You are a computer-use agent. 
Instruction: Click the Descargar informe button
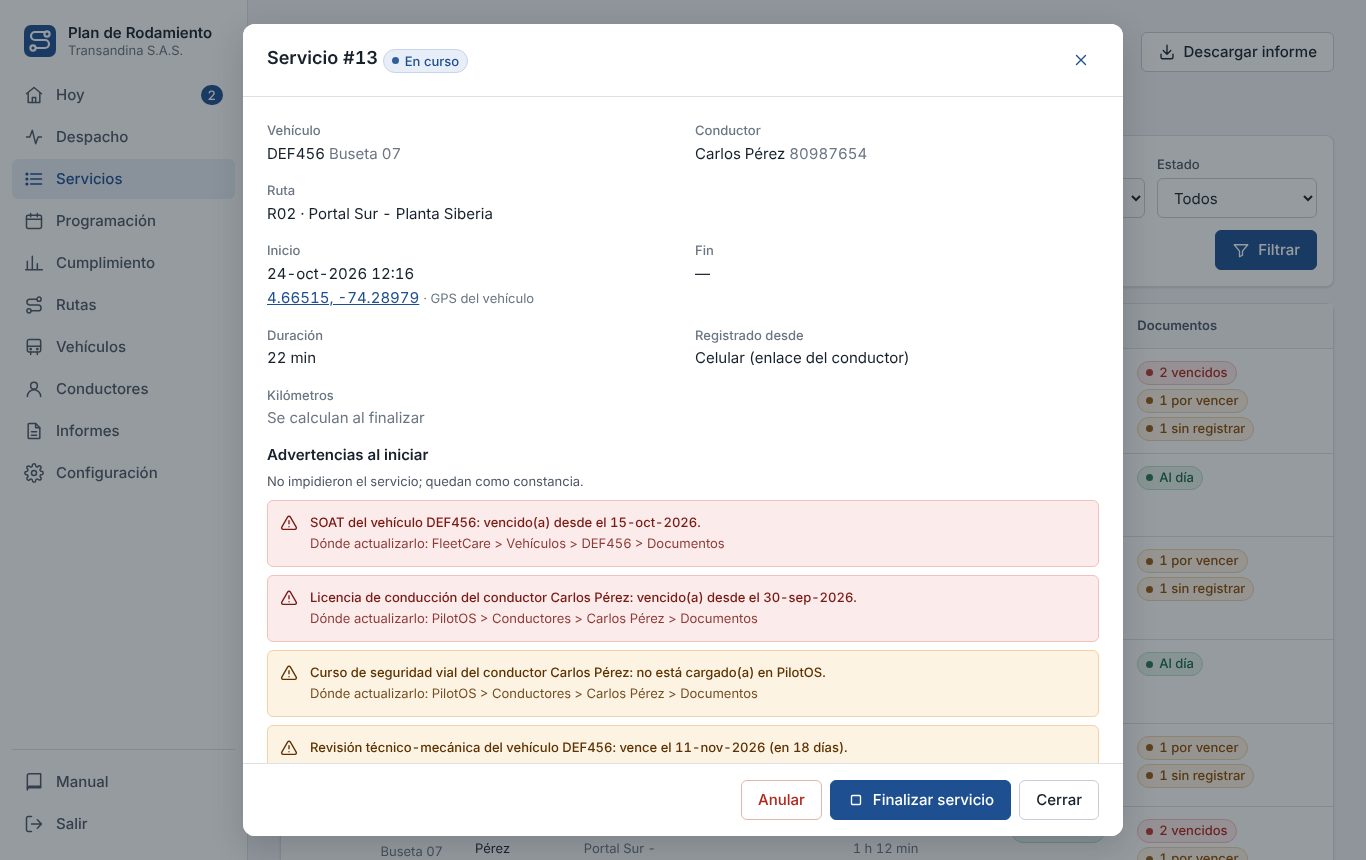point(1237,52)
